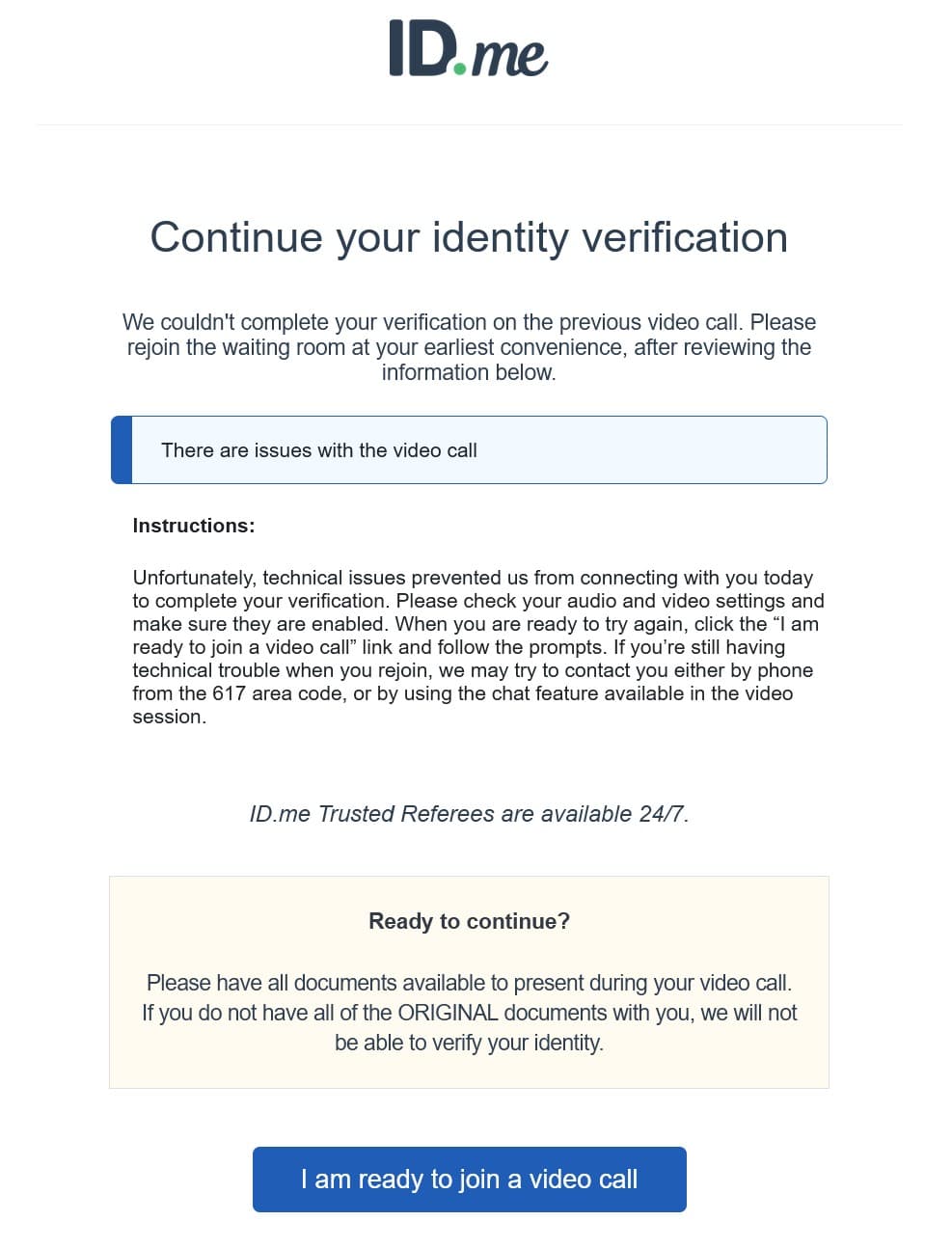Click the "24/7" availability text

662,814
